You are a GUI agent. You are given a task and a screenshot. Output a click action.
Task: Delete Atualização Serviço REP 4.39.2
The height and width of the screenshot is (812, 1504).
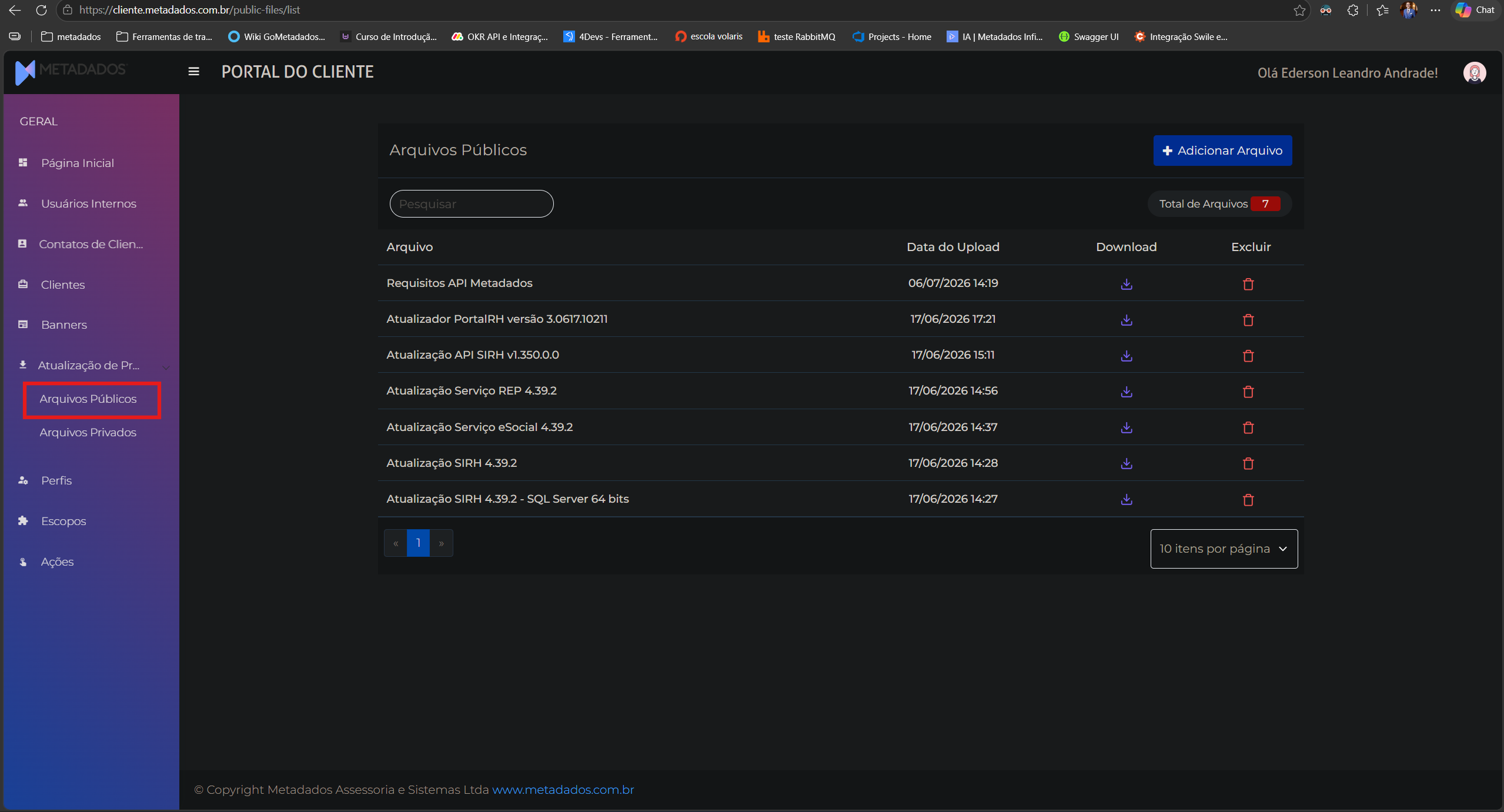coord(1248,392)
